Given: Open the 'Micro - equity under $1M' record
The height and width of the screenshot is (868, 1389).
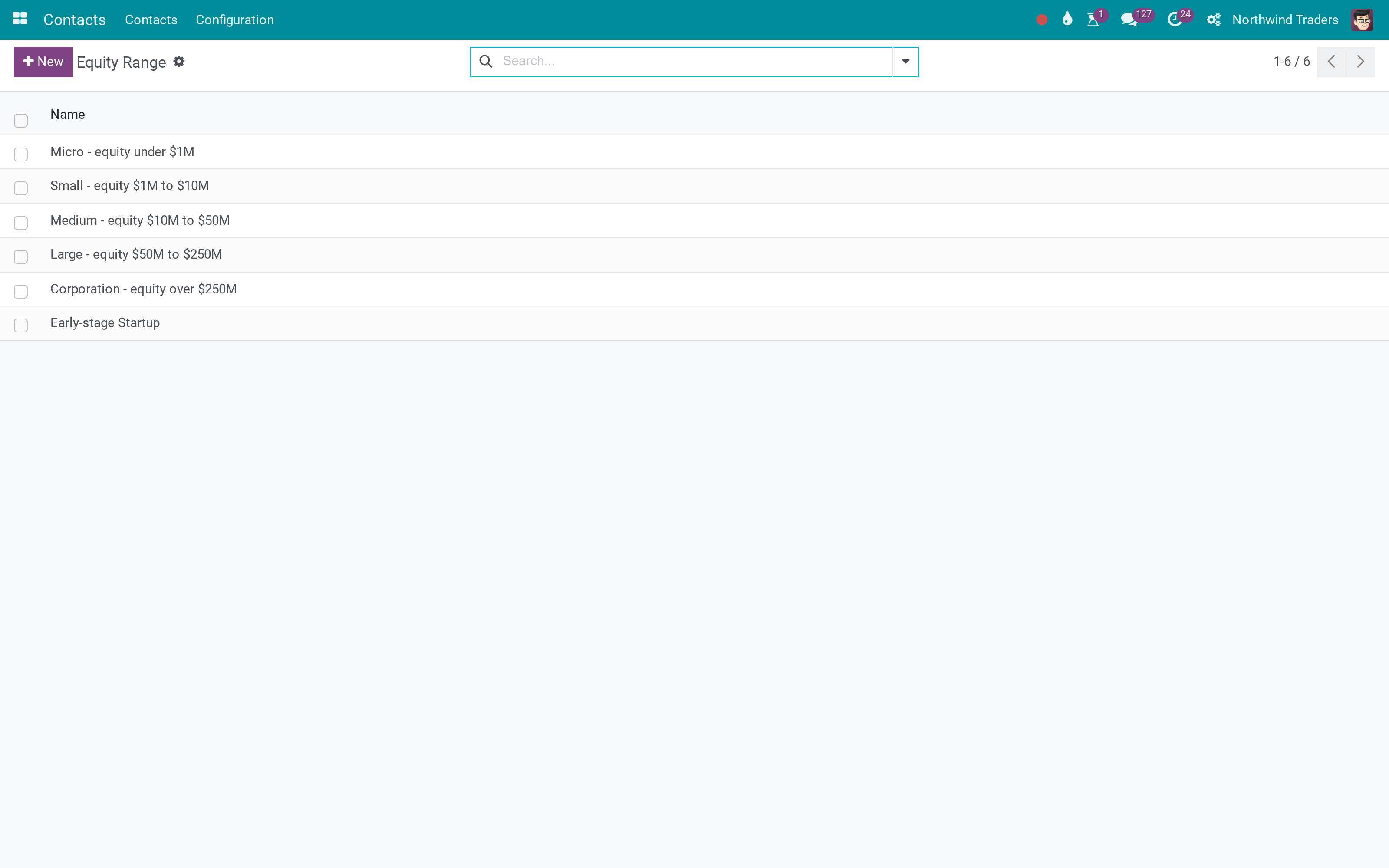Looking at the screenshot, I should tap(122, 151).
